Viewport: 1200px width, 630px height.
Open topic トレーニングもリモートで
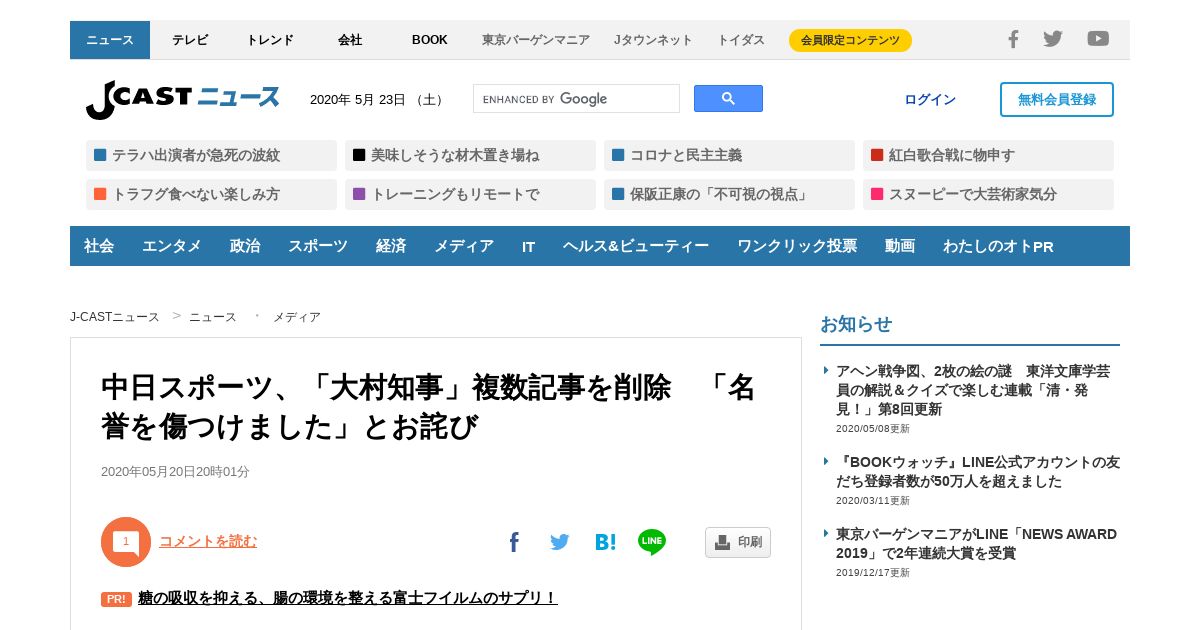pos(470,194)
